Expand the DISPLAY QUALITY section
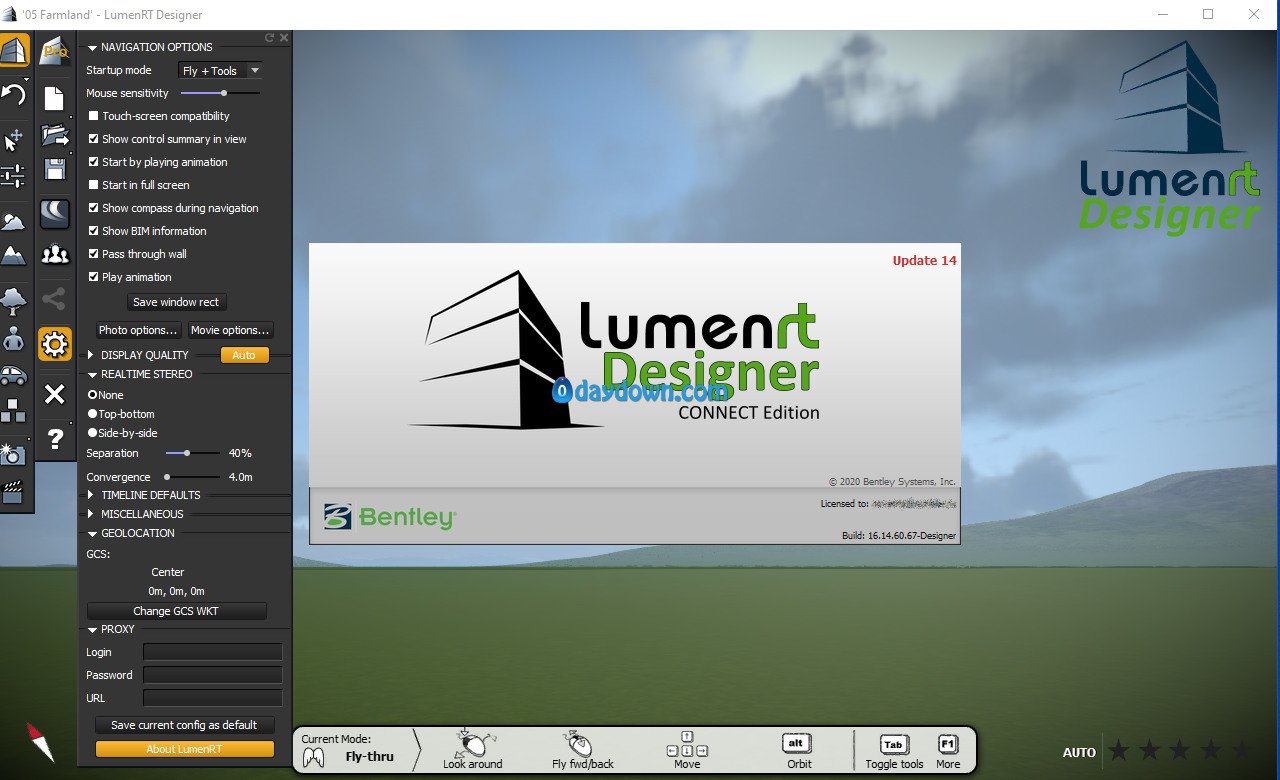The image size is (1280, 780). pos(92,355)
